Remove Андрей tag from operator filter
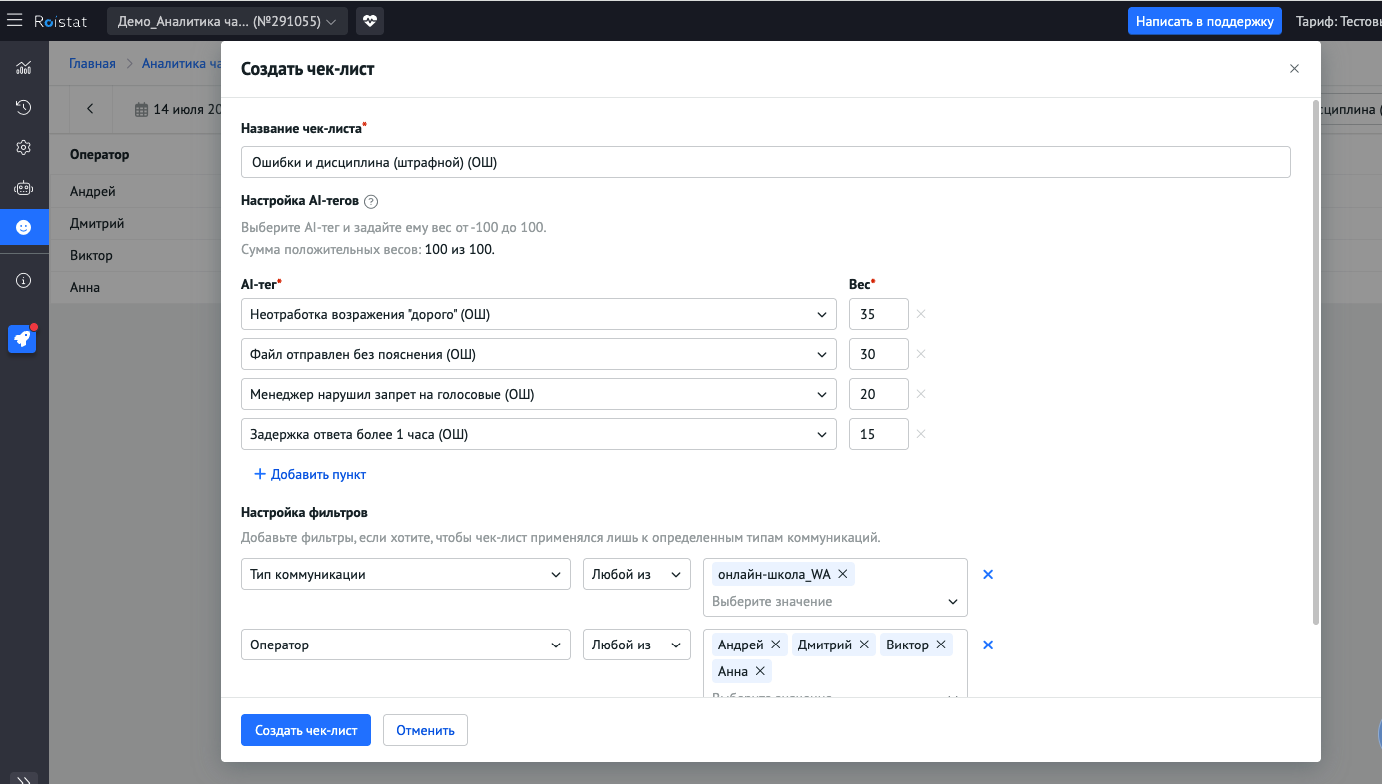 (776, 645)
